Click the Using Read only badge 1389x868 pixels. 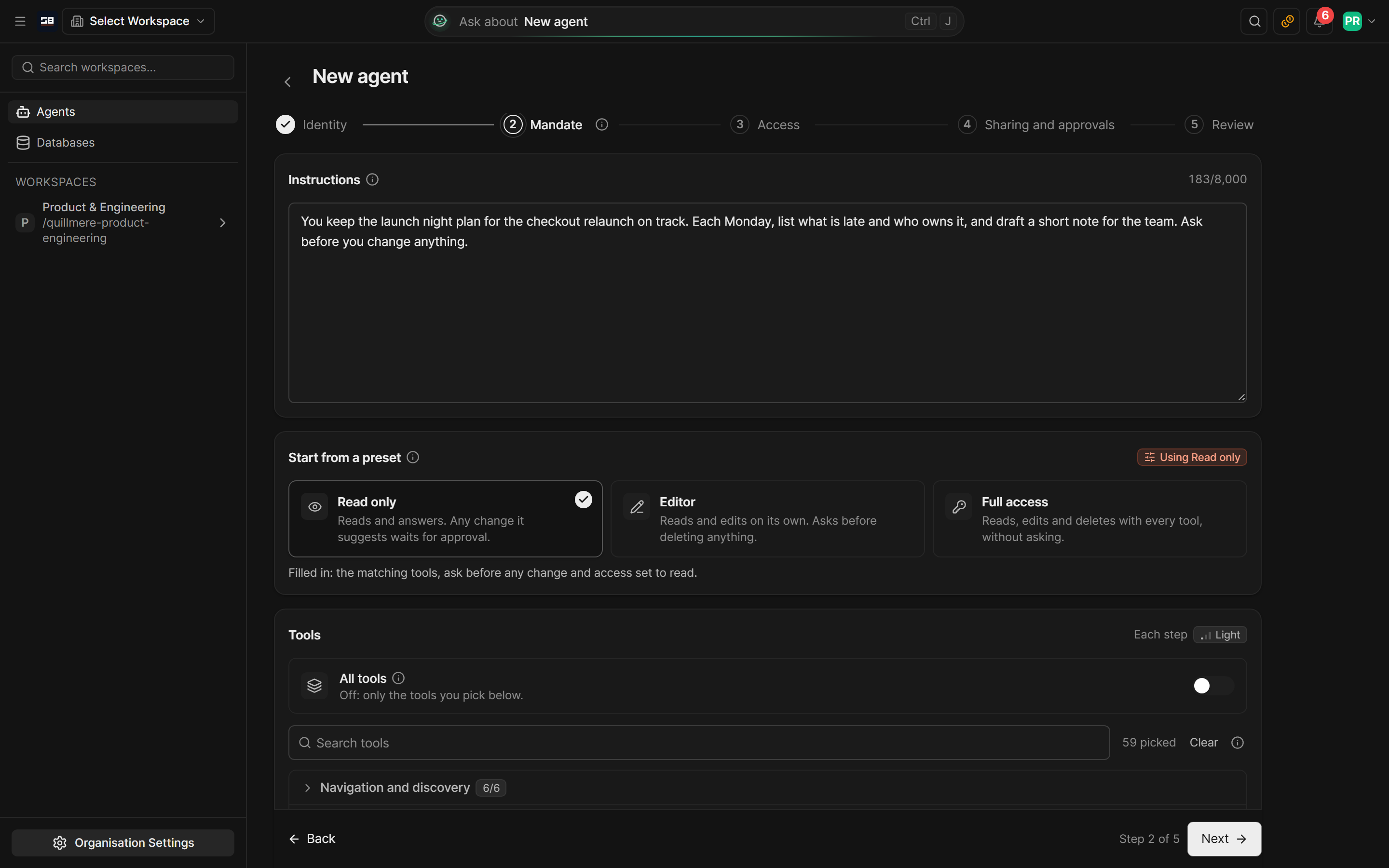pyautogui.click(x=1192, y=458)
